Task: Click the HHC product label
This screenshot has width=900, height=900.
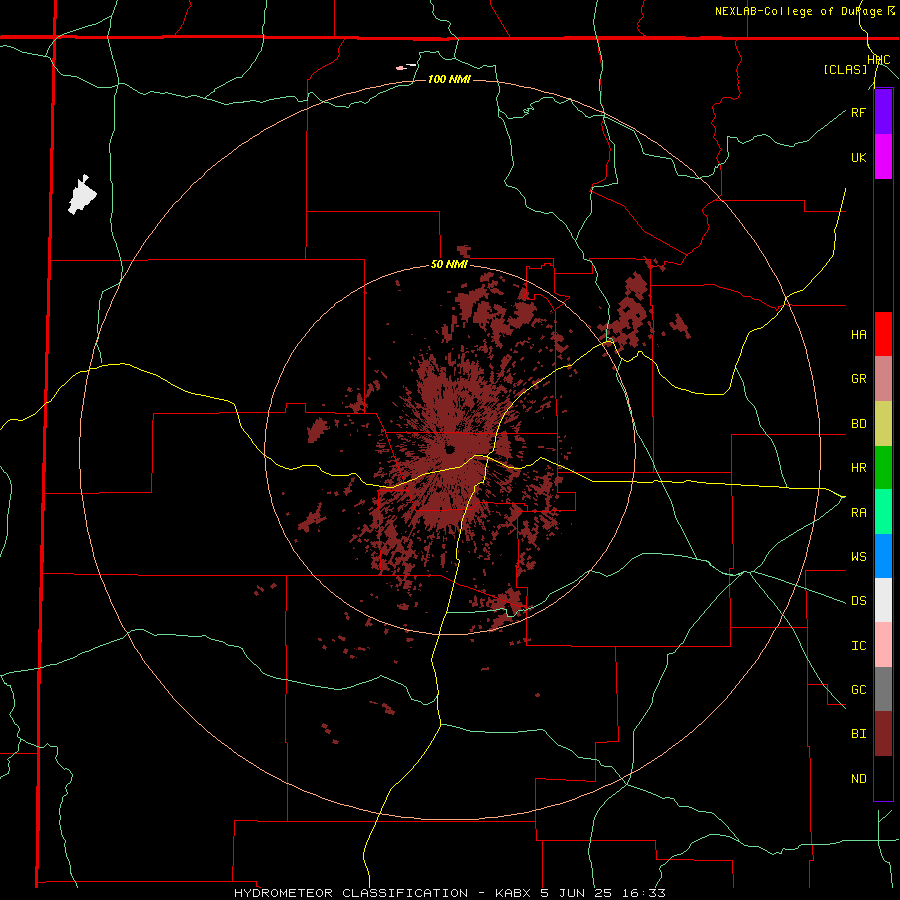Action: click(x=878, y=60)
